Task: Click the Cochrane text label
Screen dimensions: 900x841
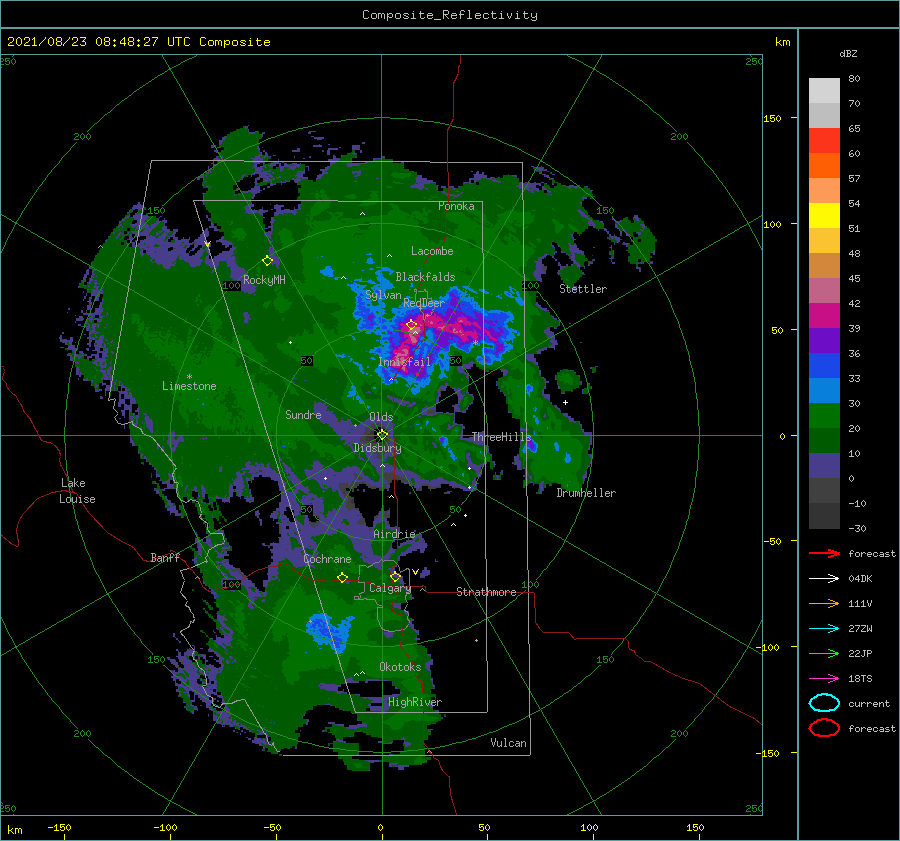Action: point(327,559)
